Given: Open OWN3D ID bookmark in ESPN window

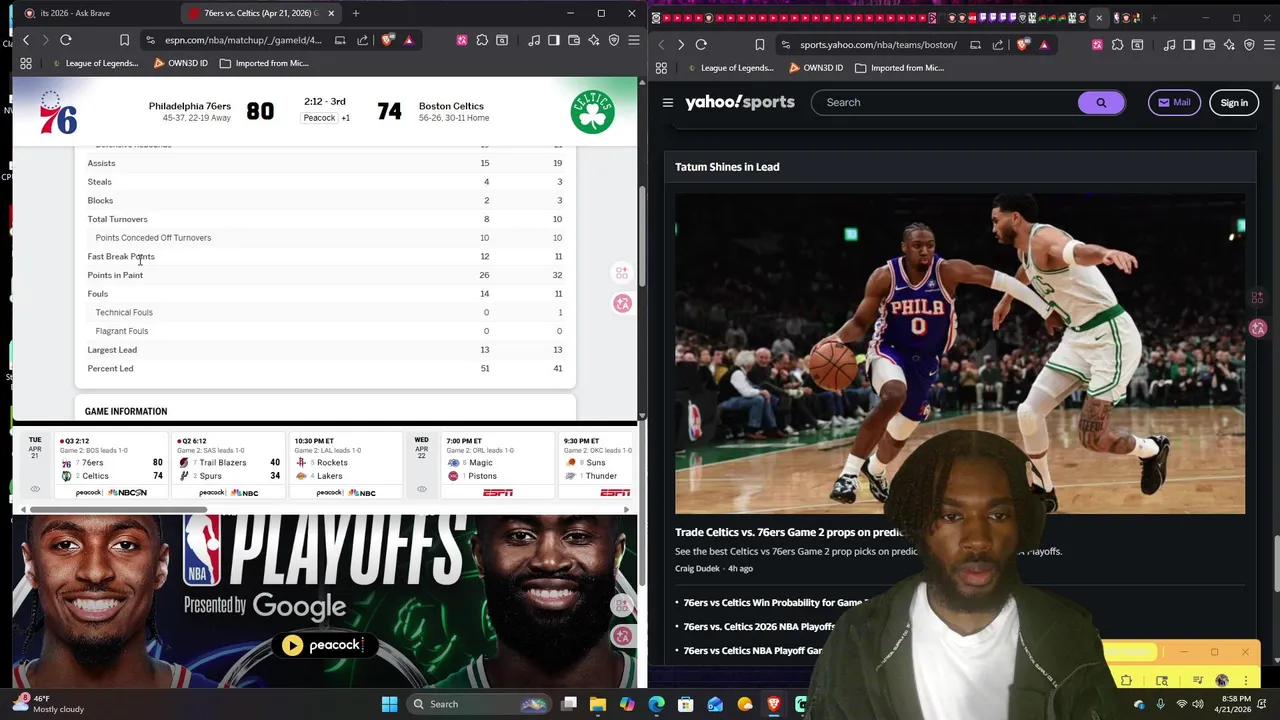Looking at the screenshot, I should point(180,63).
